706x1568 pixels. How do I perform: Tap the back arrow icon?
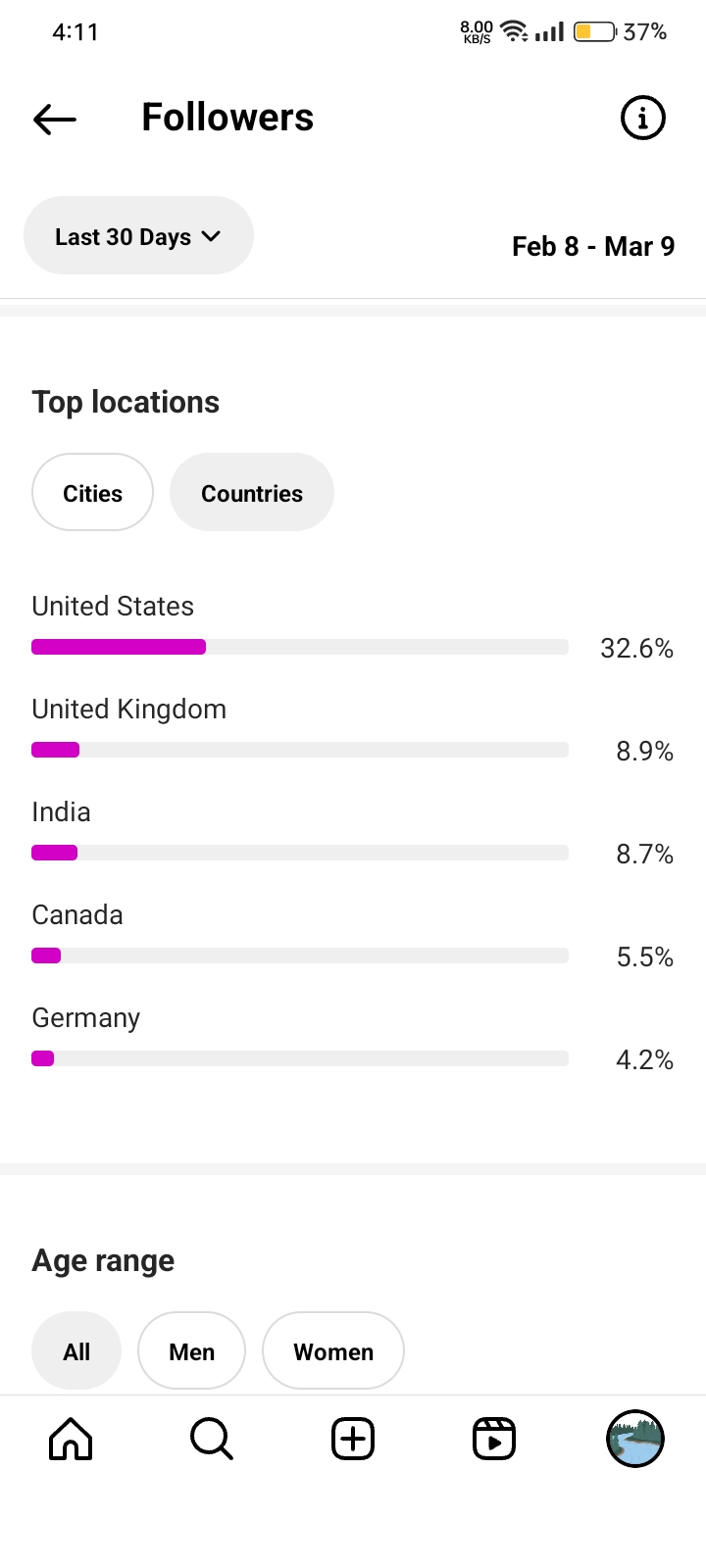tap(55, 119)
